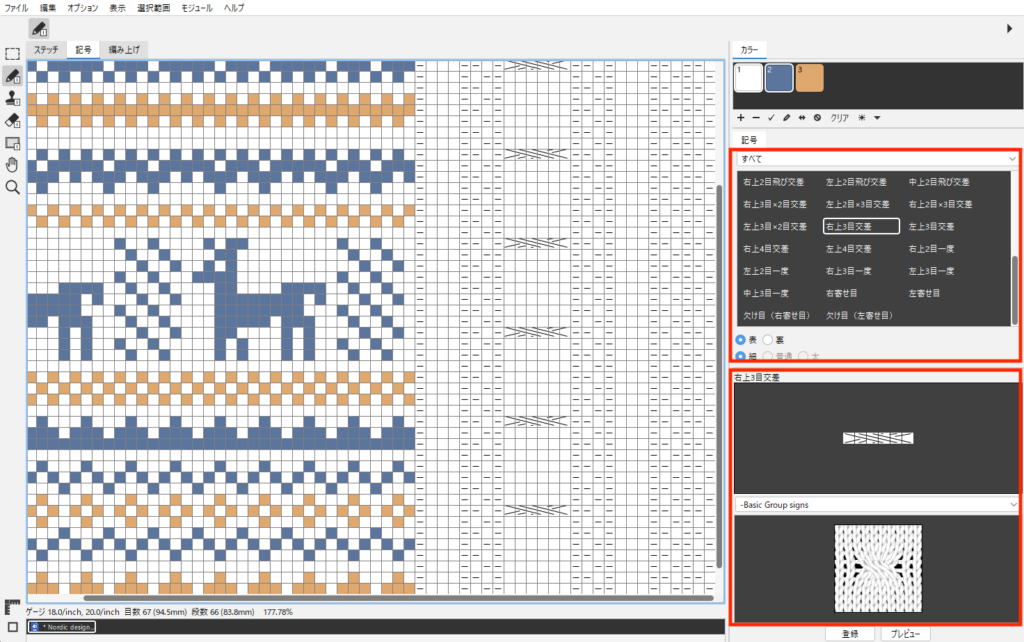The height and width of the screenshot is (642, 1024).
Task: Open the Nordic design document tab at bottom
Action: point(62,627)
